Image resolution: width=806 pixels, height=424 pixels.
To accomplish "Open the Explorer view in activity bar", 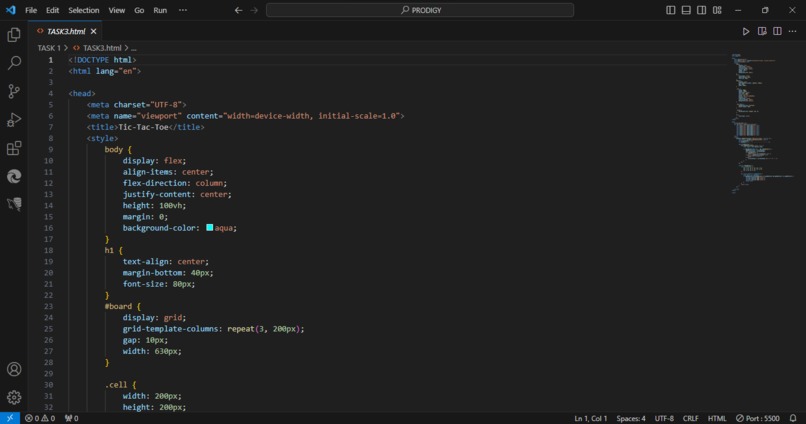I will [x=14, y=35].
